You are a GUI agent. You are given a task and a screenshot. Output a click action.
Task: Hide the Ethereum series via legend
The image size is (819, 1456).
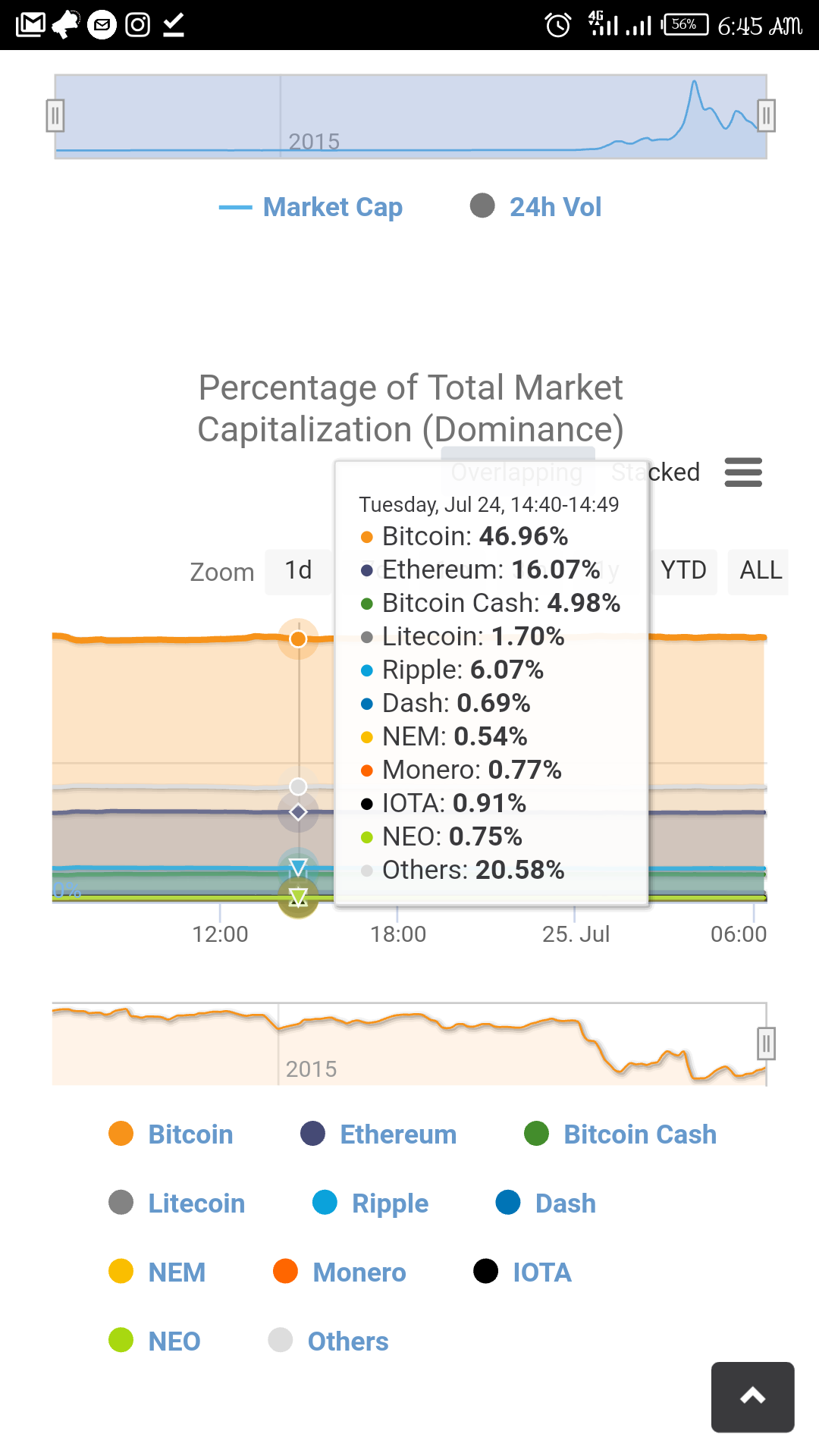click(x=379, y=1134)
